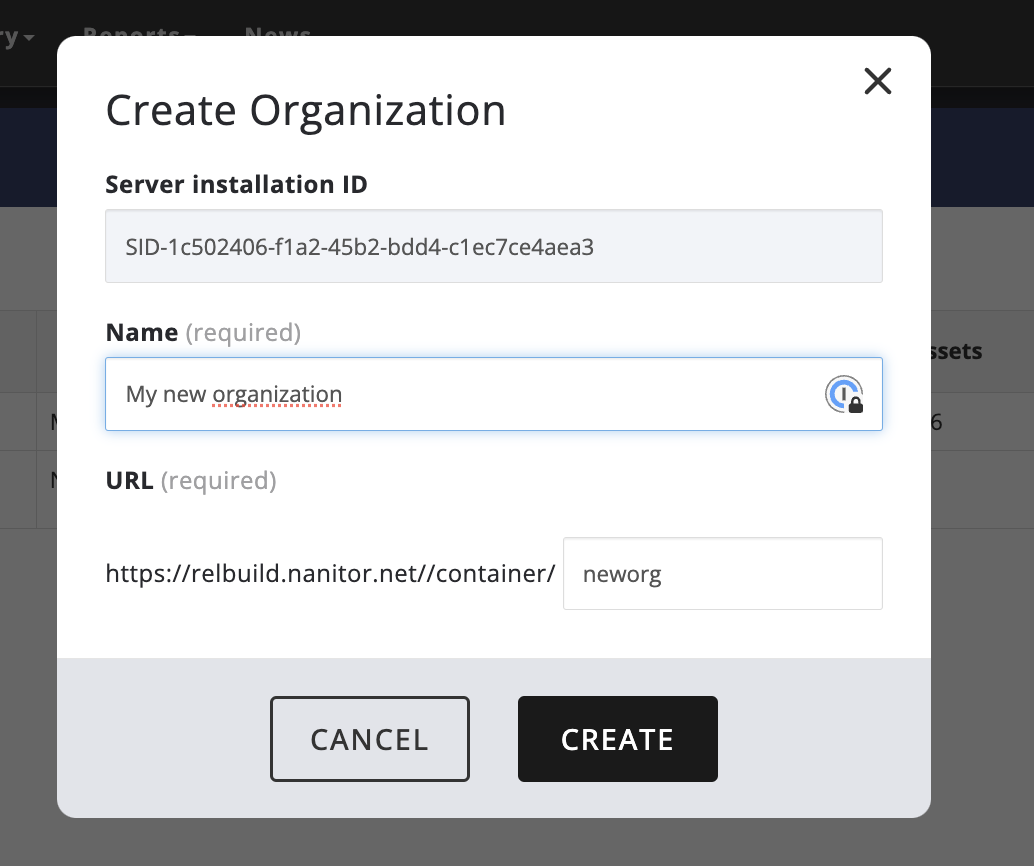Image resolution: width=1034 pixels, height=866 pixels.
Task: Click the (required) hint beside URL label
Action: 218,480
